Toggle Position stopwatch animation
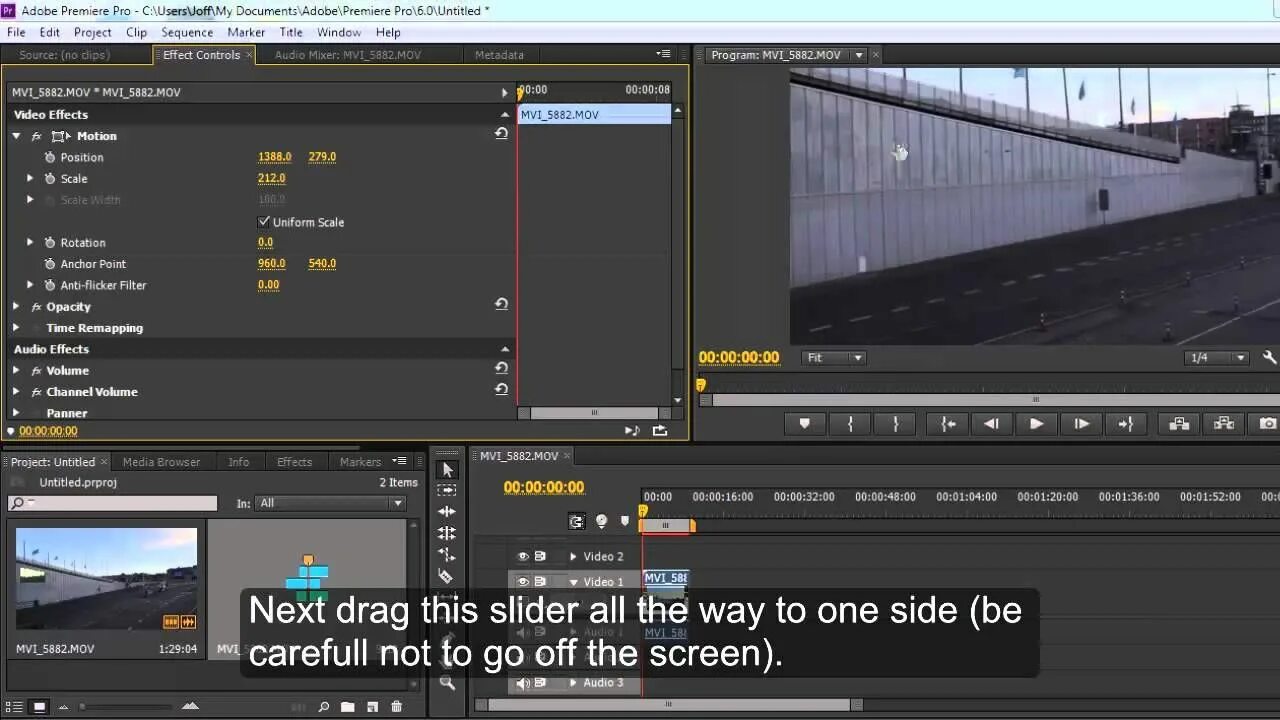 coord(50,158)
